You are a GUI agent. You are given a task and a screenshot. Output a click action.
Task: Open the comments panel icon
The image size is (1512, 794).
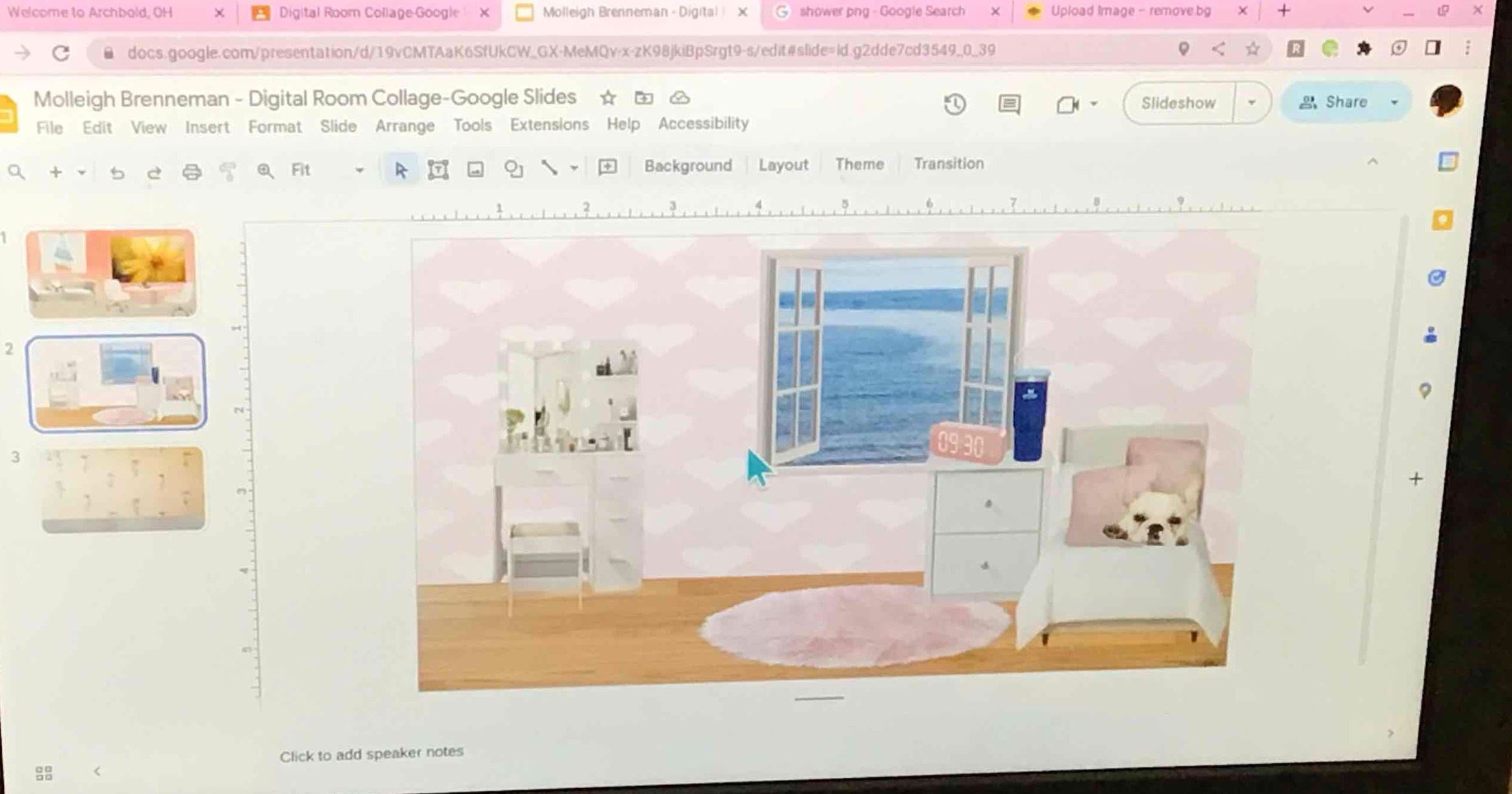1009,104
